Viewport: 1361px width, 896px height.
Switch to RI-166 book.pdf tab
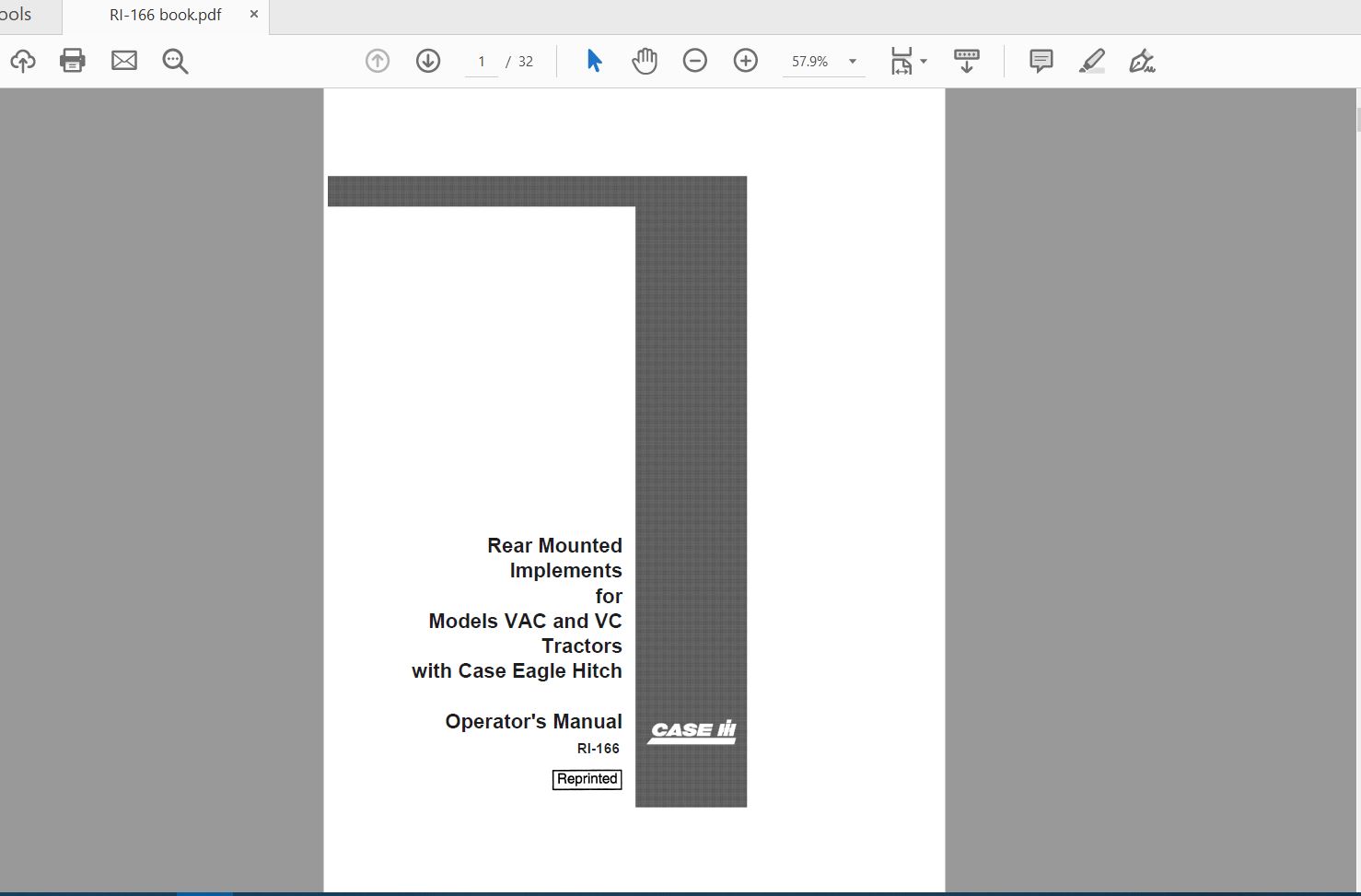tap(166, 16)
